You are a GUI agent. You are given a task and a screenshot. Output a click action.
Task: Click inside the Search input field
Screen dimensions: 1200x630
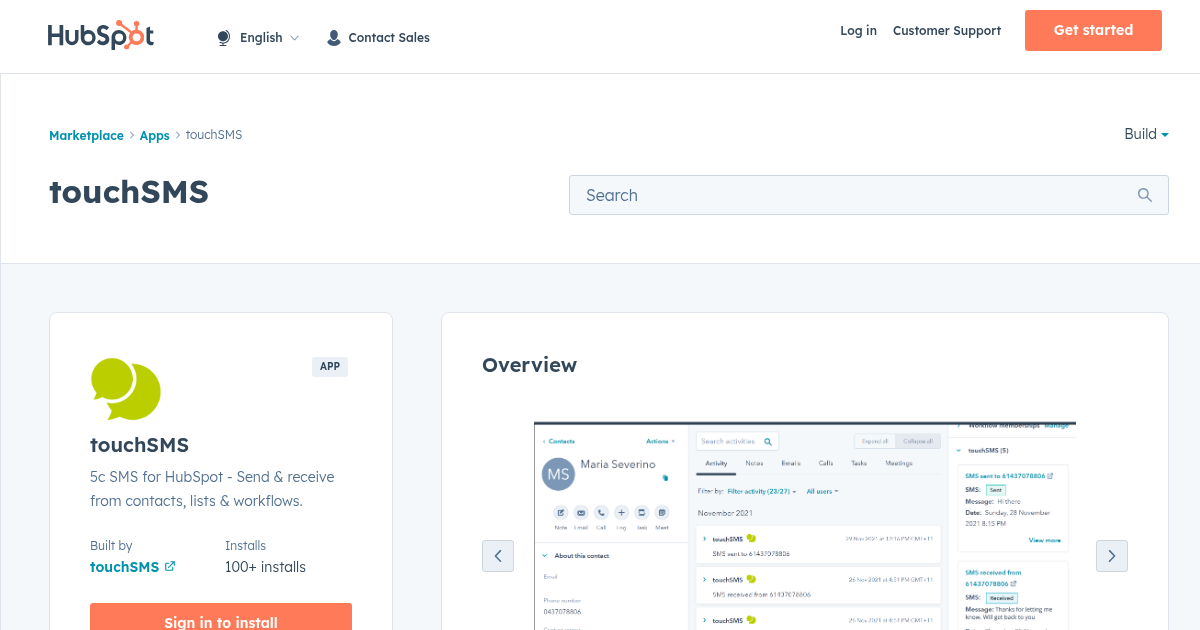[x=800, y=195]
